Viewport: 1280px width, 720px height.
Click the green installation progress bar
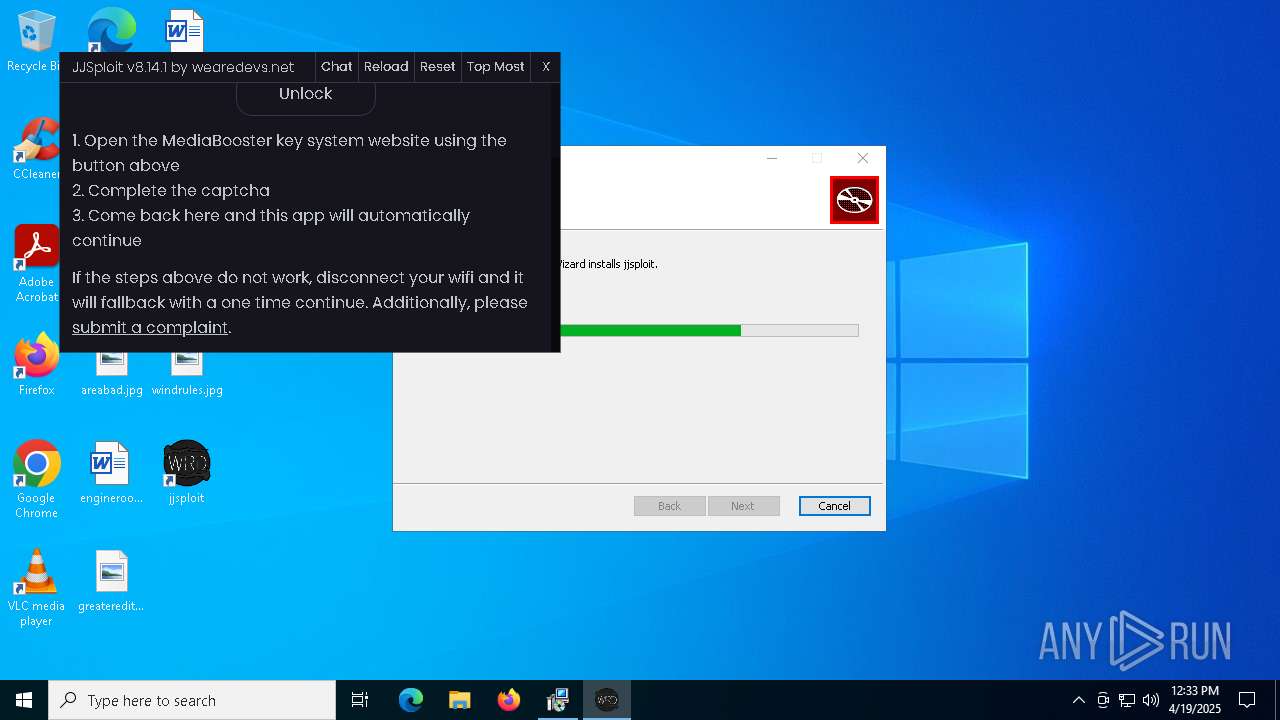tap(650, 330)
